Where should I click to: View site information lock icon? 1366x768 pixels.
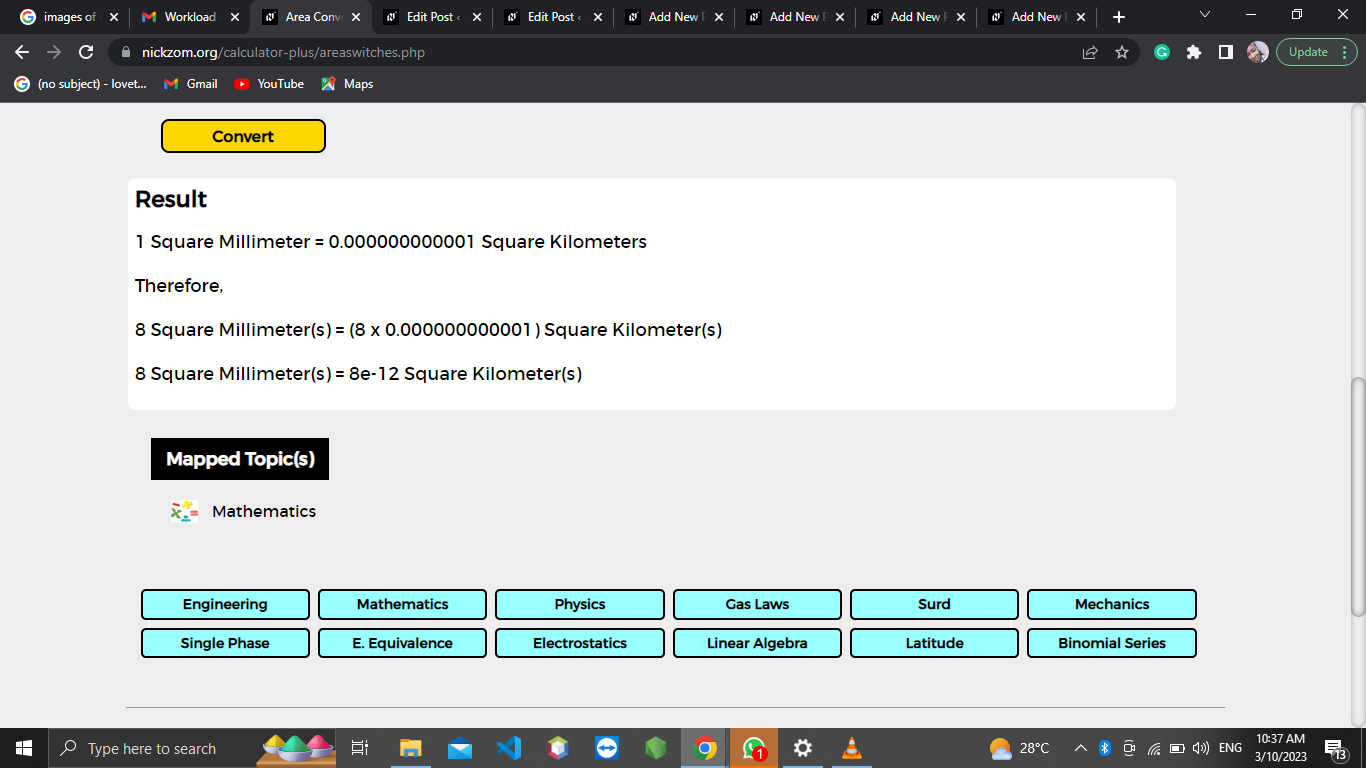click(125, 52)
